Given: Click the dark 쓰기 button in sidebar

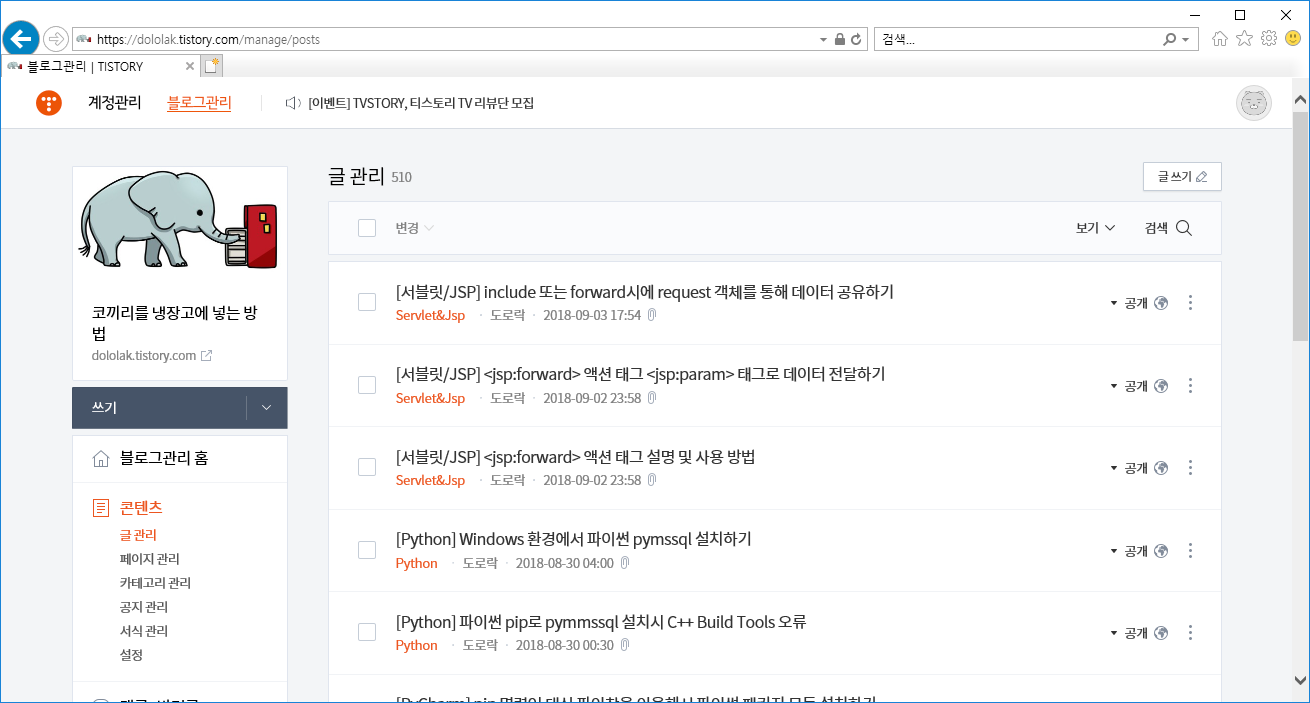Looking at the screenshot, I should click(x=159, y=408).
